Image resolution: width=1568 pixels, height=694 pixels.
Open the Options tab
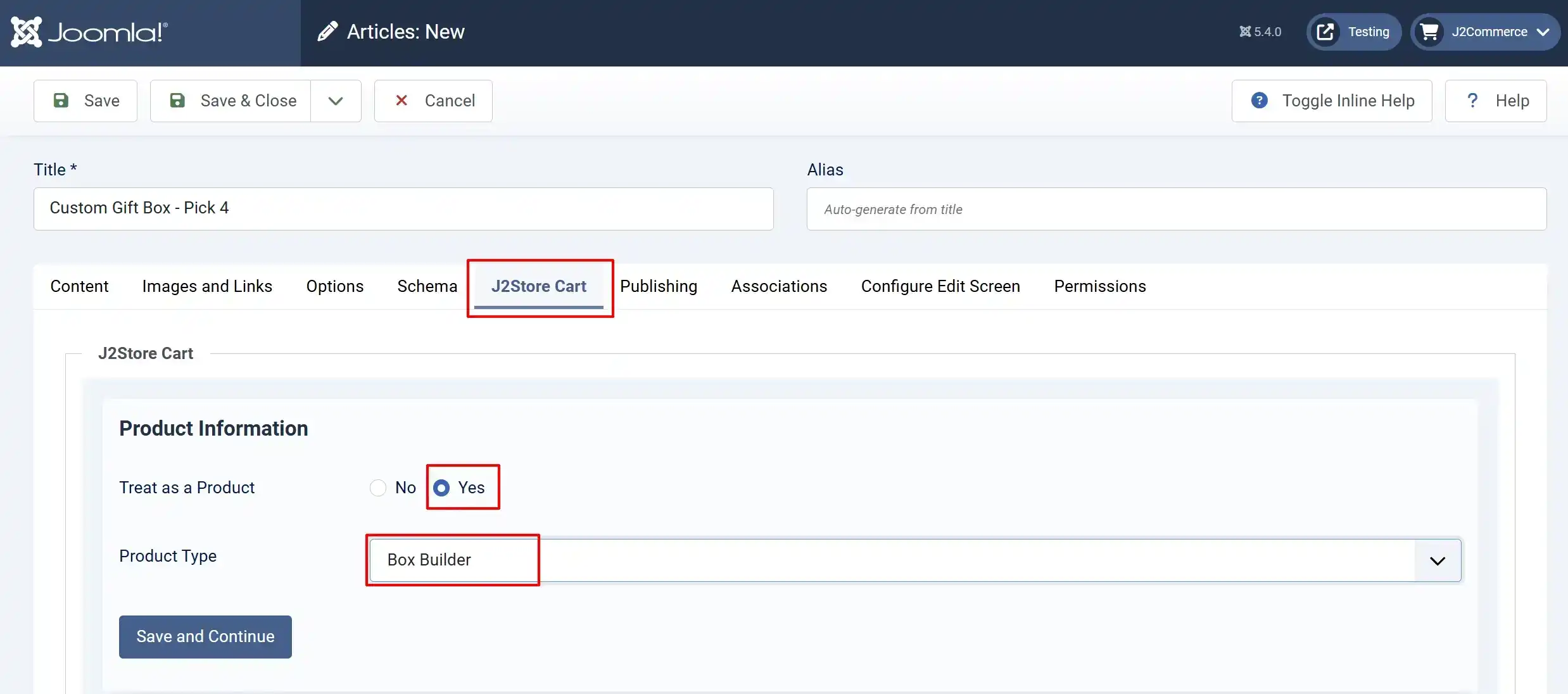334,286
